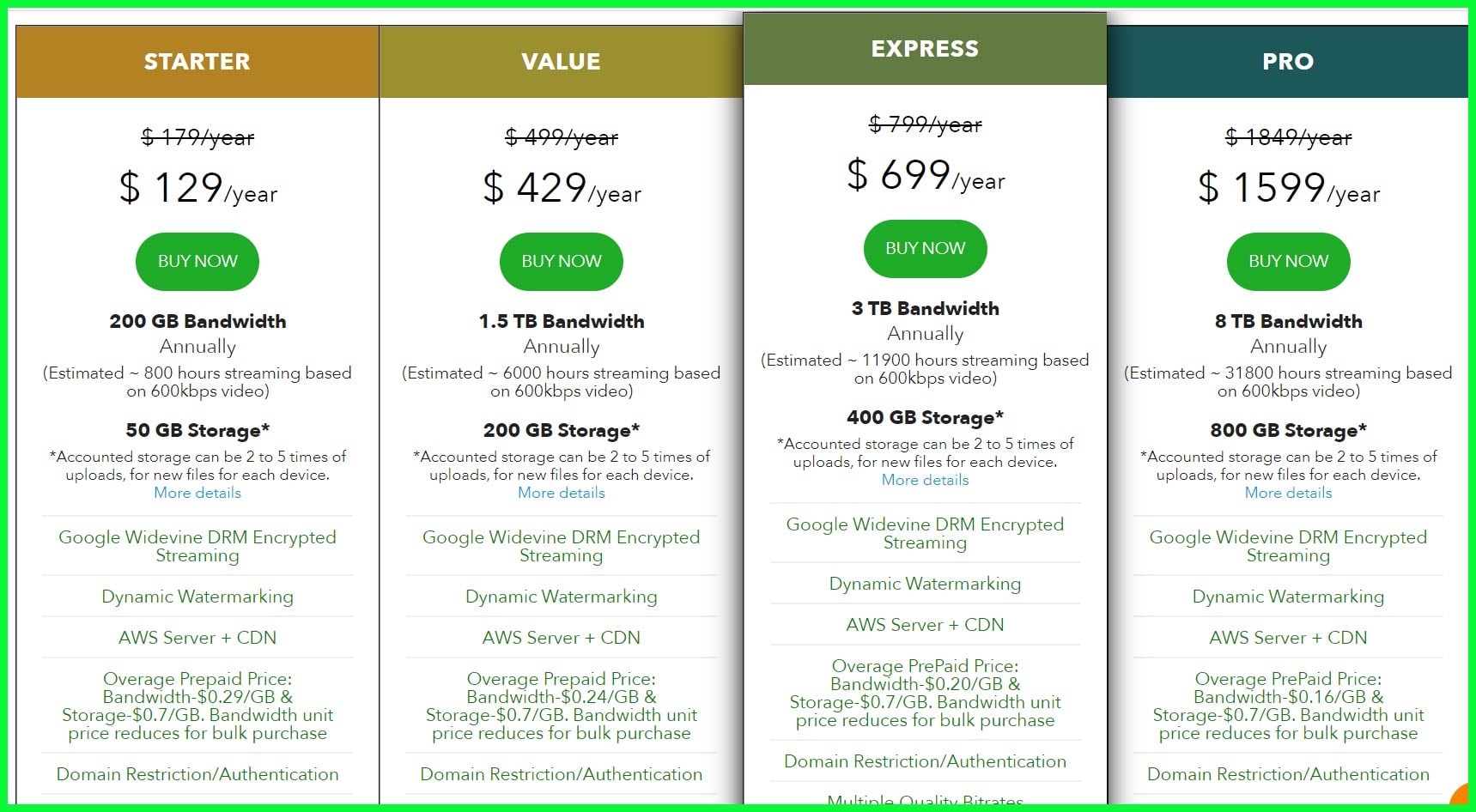Image resolution: width=1476 pixels, height=812 pixels.
Task: Select the VALUE plan header
Action: (x=562, y=61)
